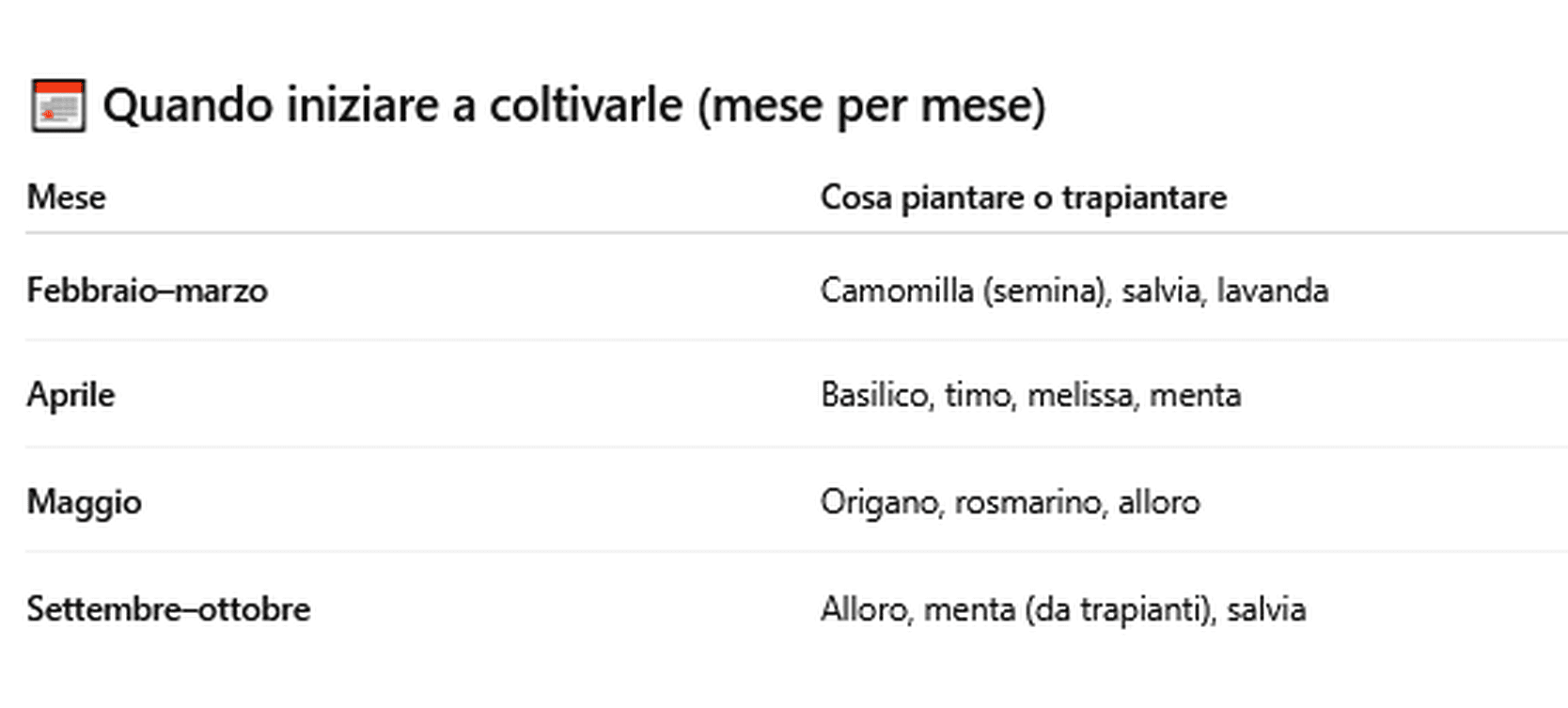Select the 'Cosa piantare o trapiantare' header
1568x708 pixels.
coord(1023,197)
